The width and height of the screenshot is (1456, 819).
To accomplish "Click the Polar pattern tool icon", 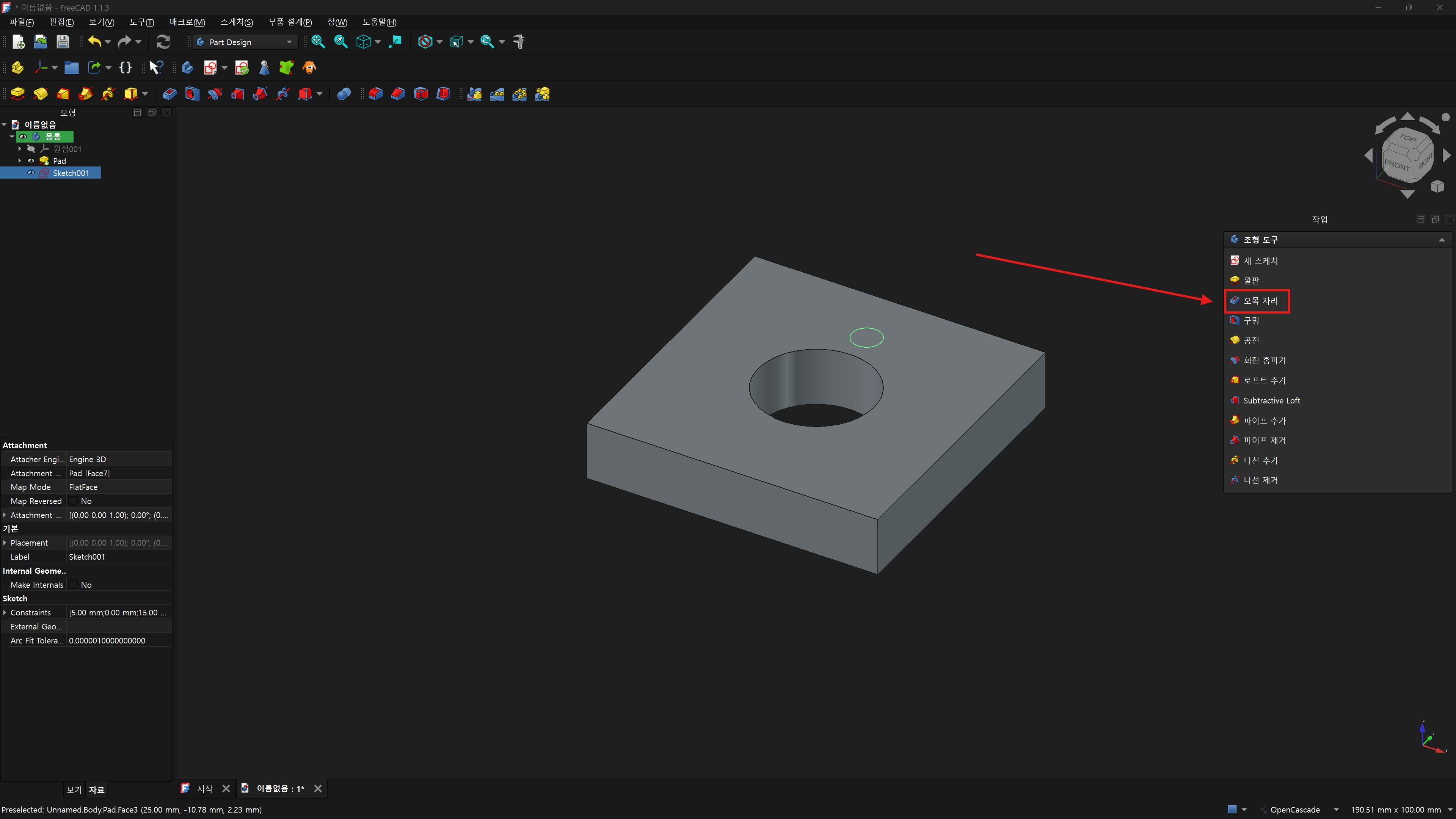I will (520, 94).
